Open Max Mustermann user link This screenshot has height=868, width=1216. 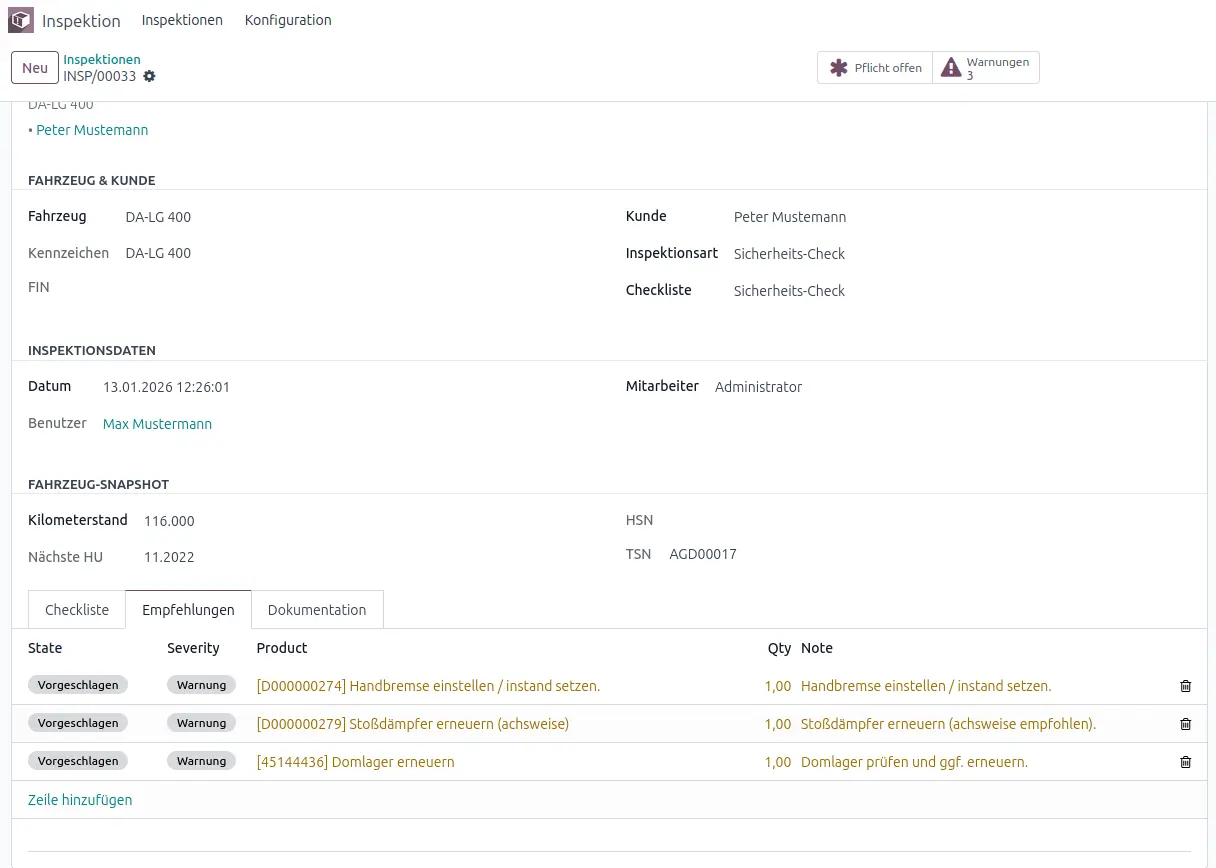coord(157,424)
